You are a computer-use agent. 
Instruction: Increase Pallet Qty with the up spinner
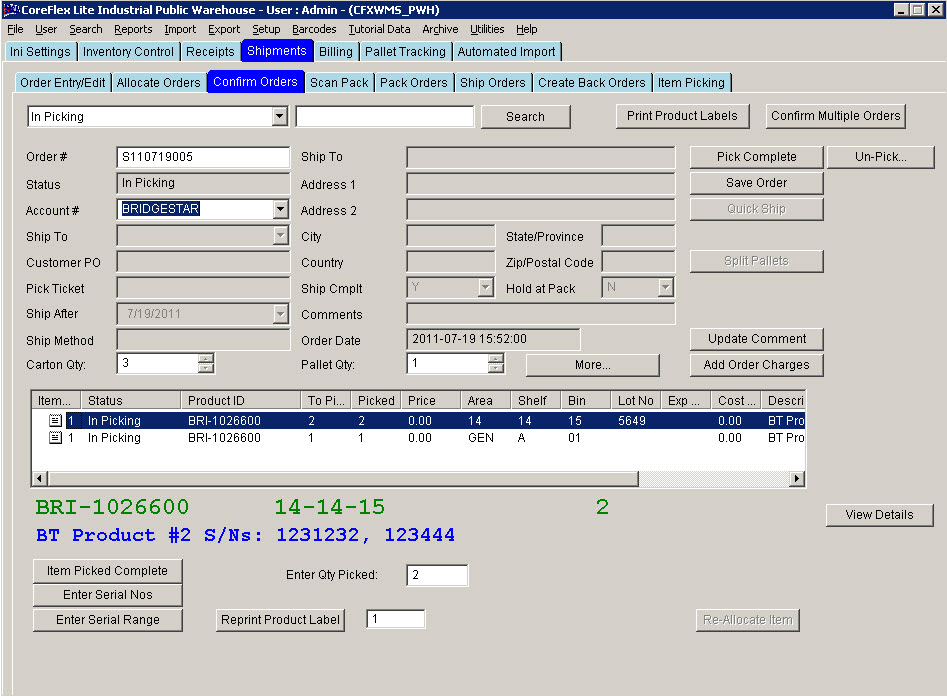[496, 358]
